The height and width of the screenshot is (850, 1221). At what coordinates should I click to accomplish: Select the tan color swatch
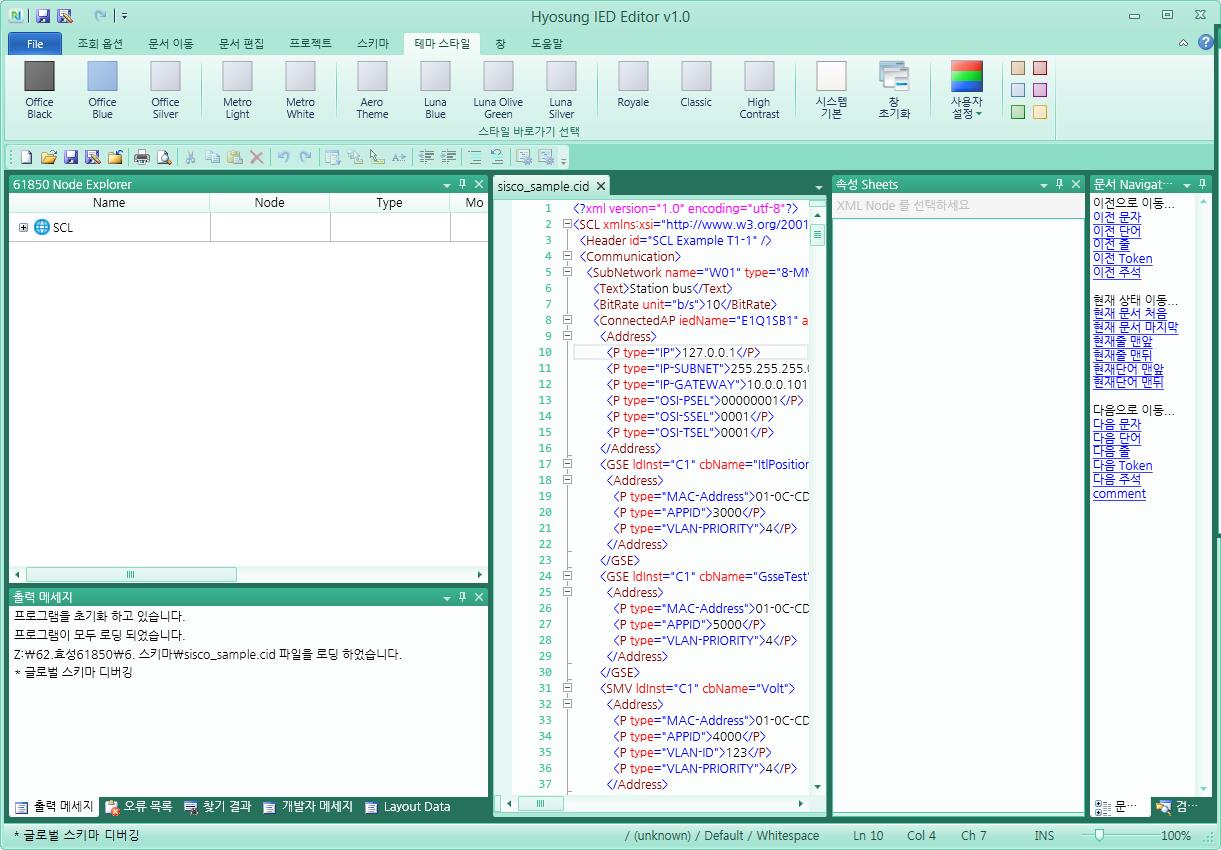tap(1018, 68)
